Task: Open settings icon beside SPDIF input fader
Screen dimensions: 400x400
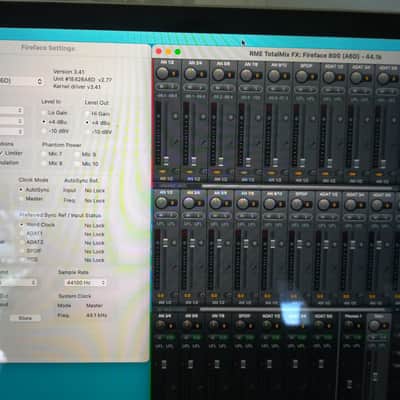Action: [313, 144]
